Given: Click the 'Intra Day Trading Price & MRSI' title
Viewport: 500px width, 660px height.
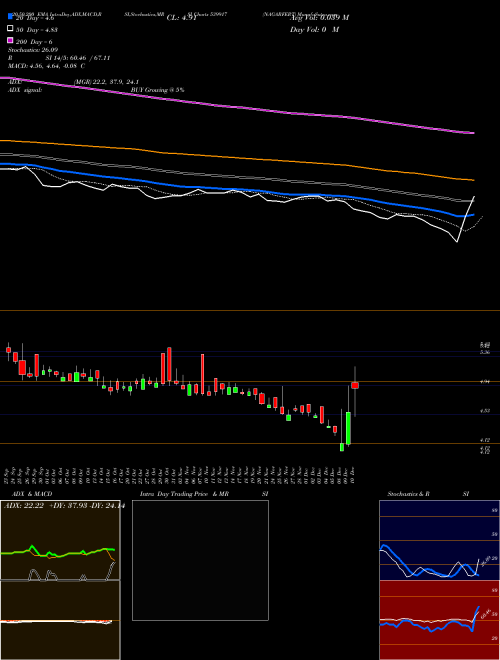Looking at the screenshot, I should [x=204, y=494].
